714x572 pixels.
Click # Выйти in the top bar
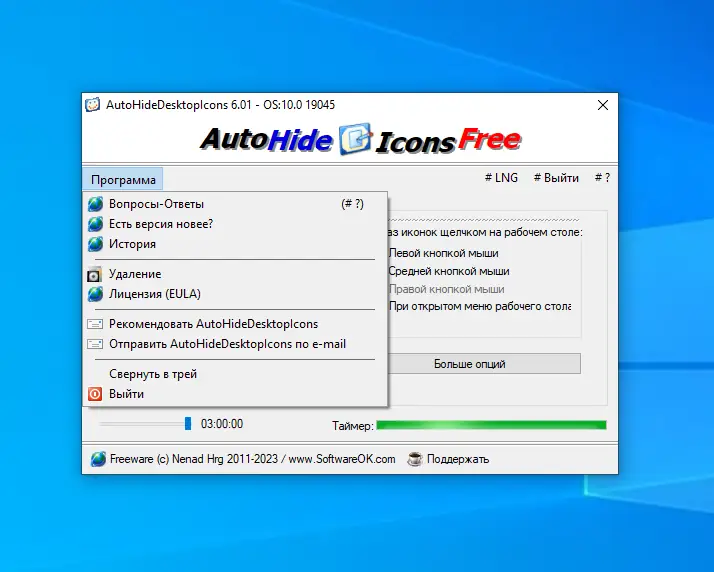[x=556, y=178]
